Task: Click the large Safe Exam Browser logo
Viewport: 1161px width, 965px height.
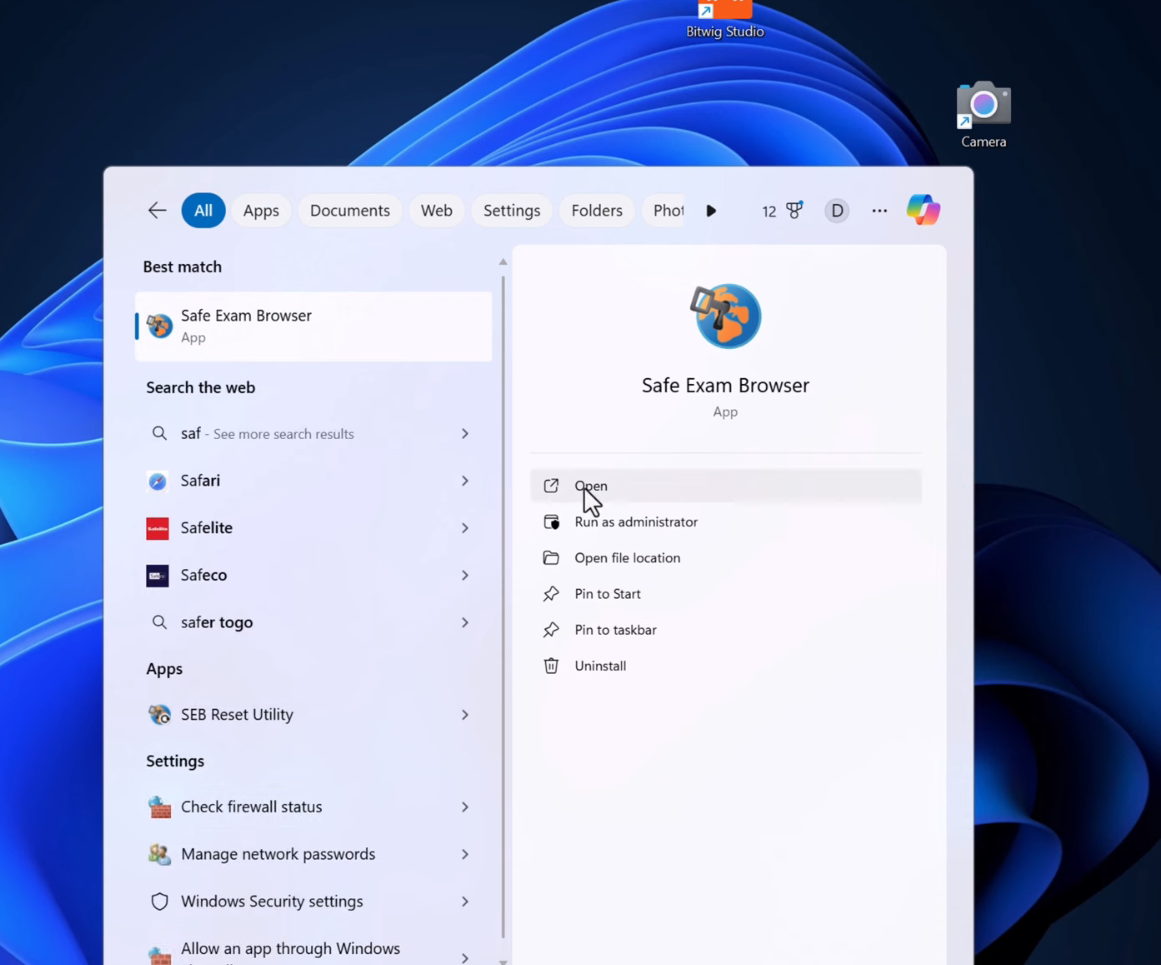Action: (x=726, y=316)
